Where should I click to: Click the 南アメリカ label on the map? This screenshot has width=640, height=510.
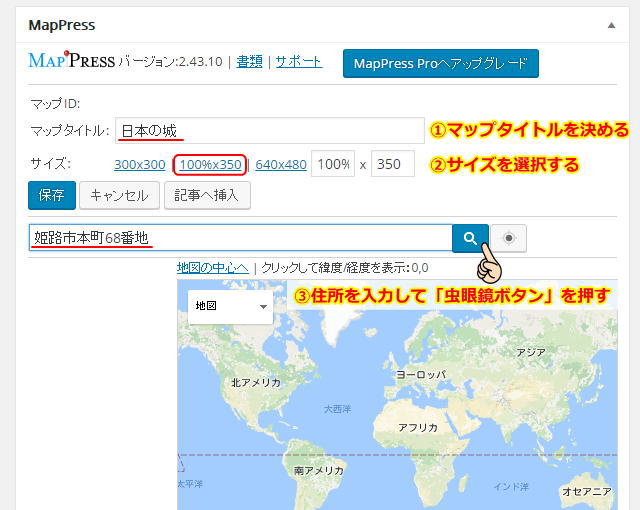coord(319,471)
